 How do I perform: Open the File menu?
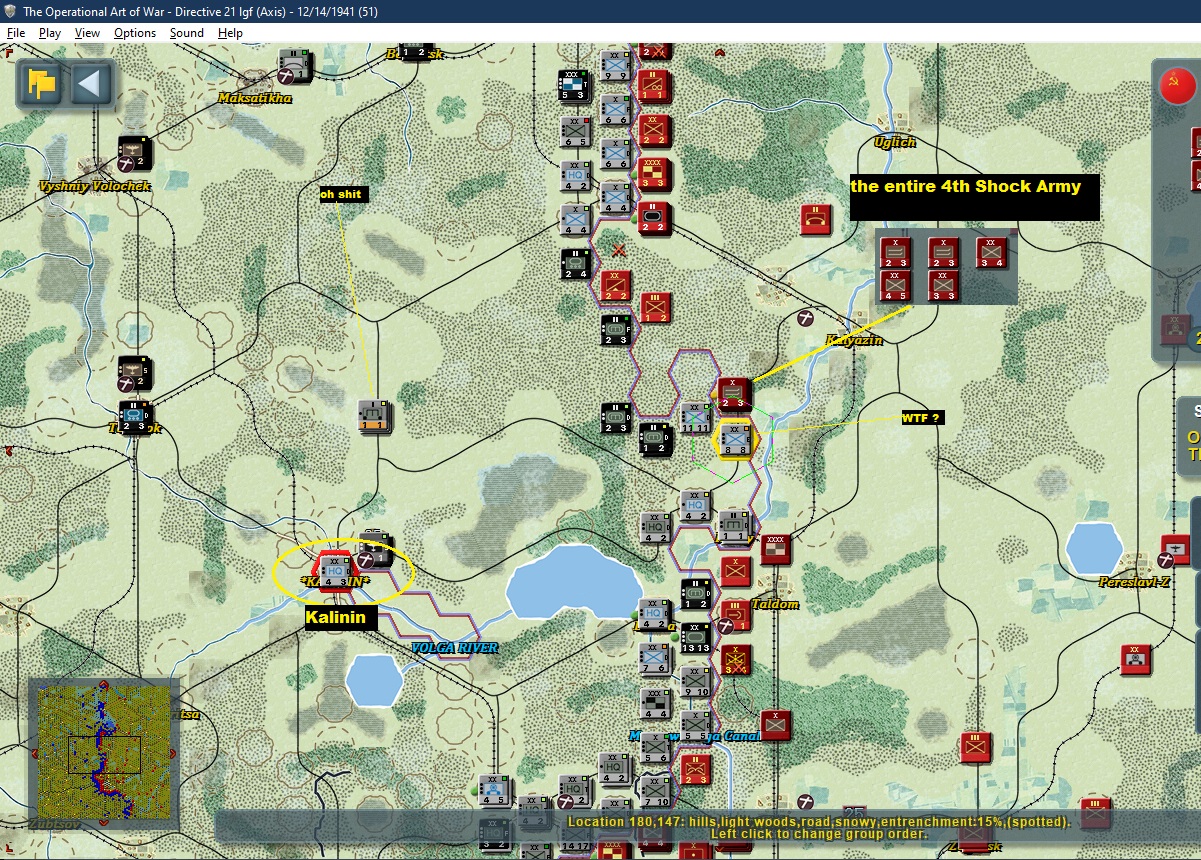click(16, 33)
